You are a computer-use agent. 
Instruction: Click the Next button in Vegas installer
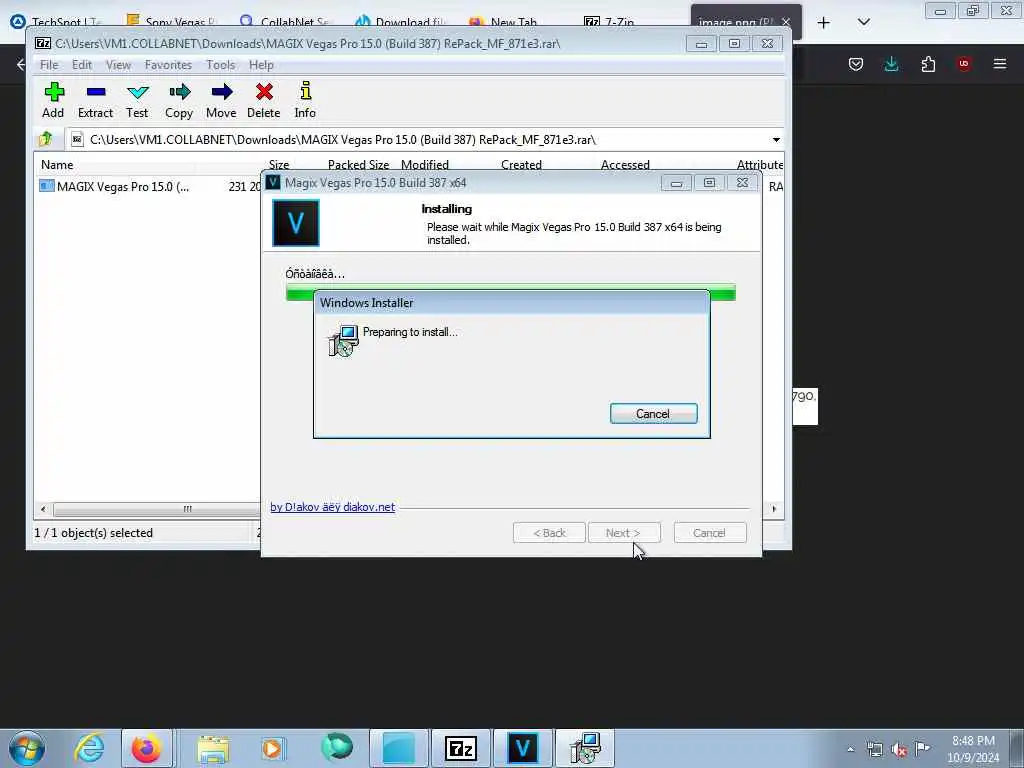tap(624, 533)
